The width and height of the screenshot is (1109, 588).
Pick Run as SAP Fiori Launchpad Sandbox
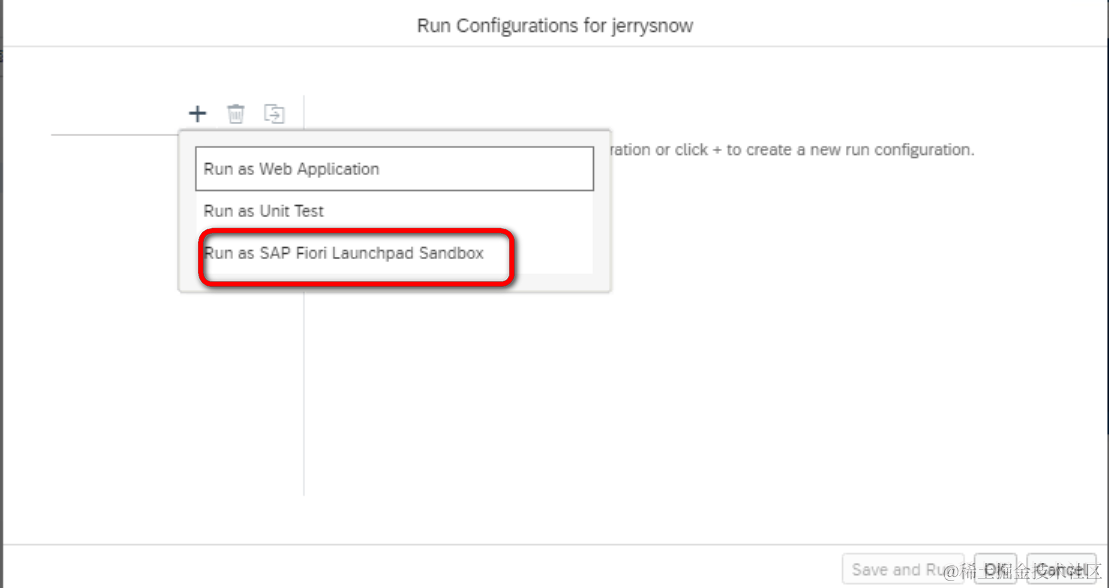pos(344,253)
